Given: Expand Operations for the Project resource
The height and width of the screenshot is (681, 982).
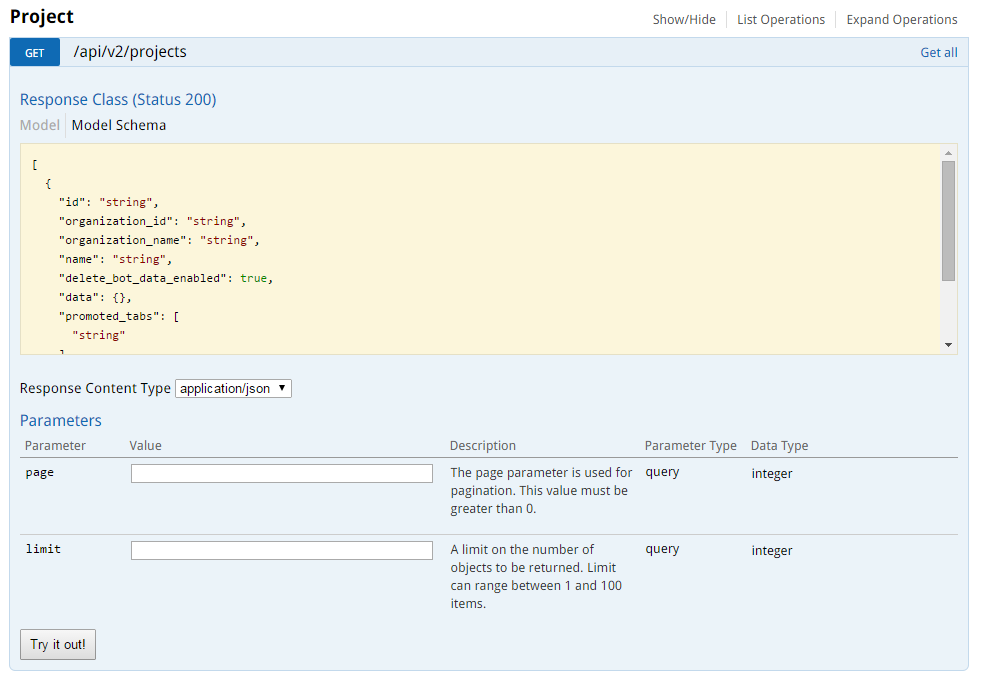Looking at the screenshot, I should click(x=901, y=20).
